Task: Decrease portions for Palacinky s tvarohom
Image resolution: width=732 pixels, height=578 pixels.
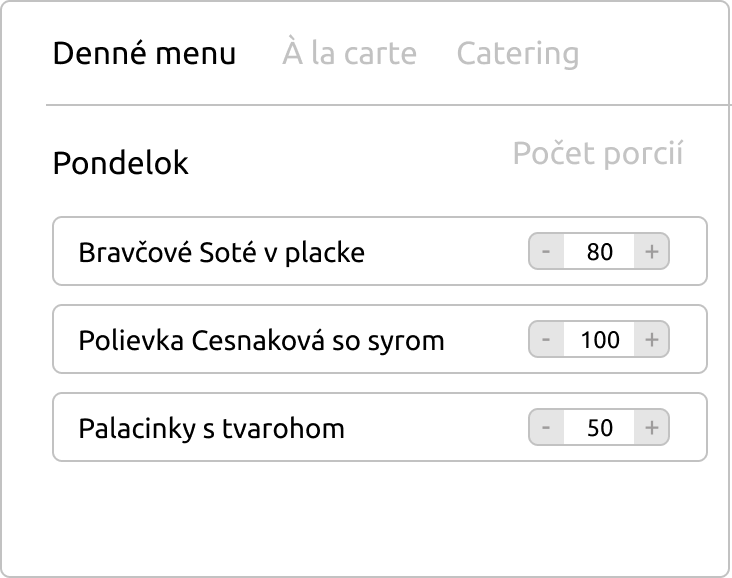Action: (546, 429)
